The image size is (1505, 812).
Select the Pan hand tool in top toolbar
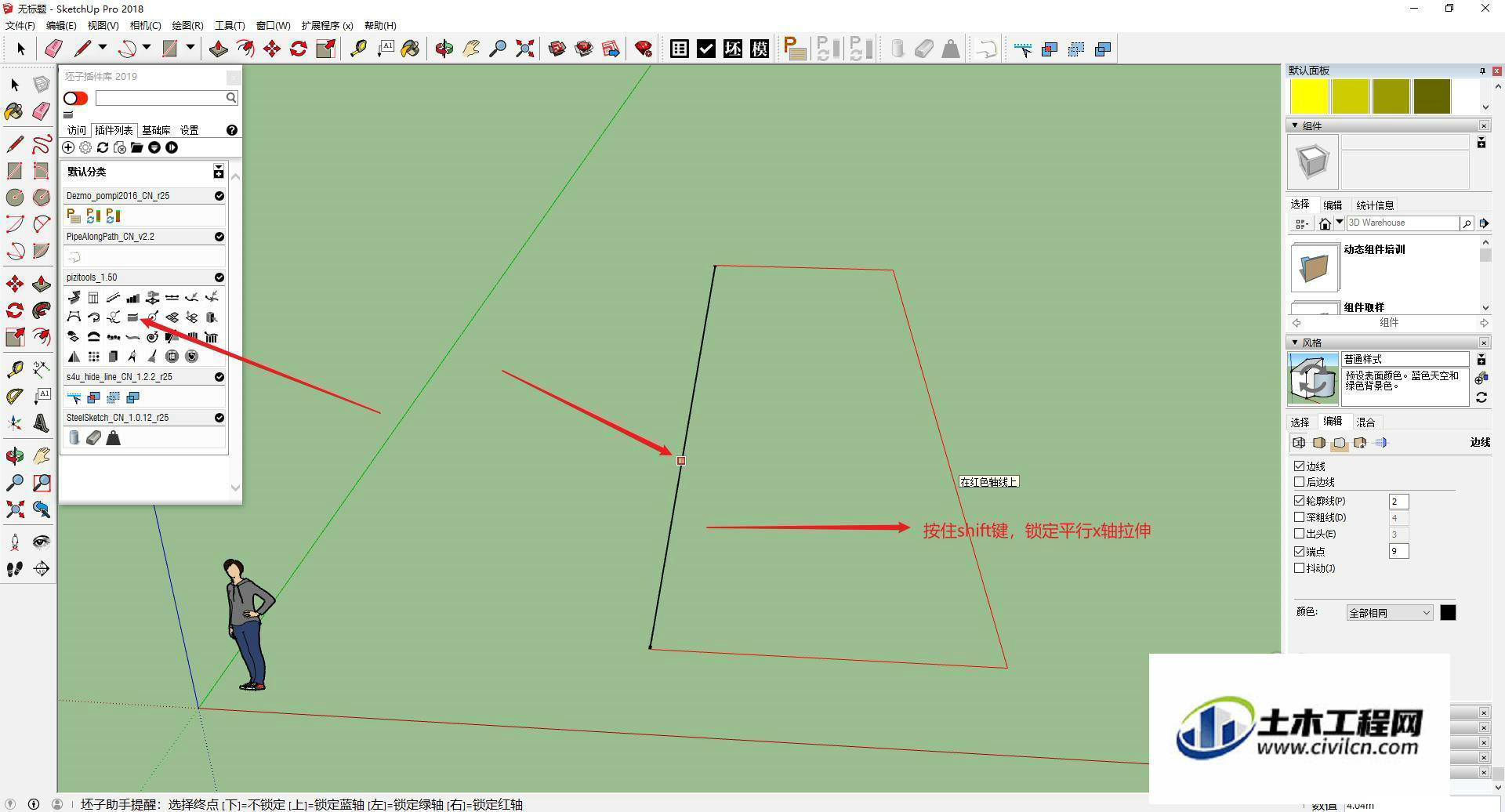click(x=471, y=49)
